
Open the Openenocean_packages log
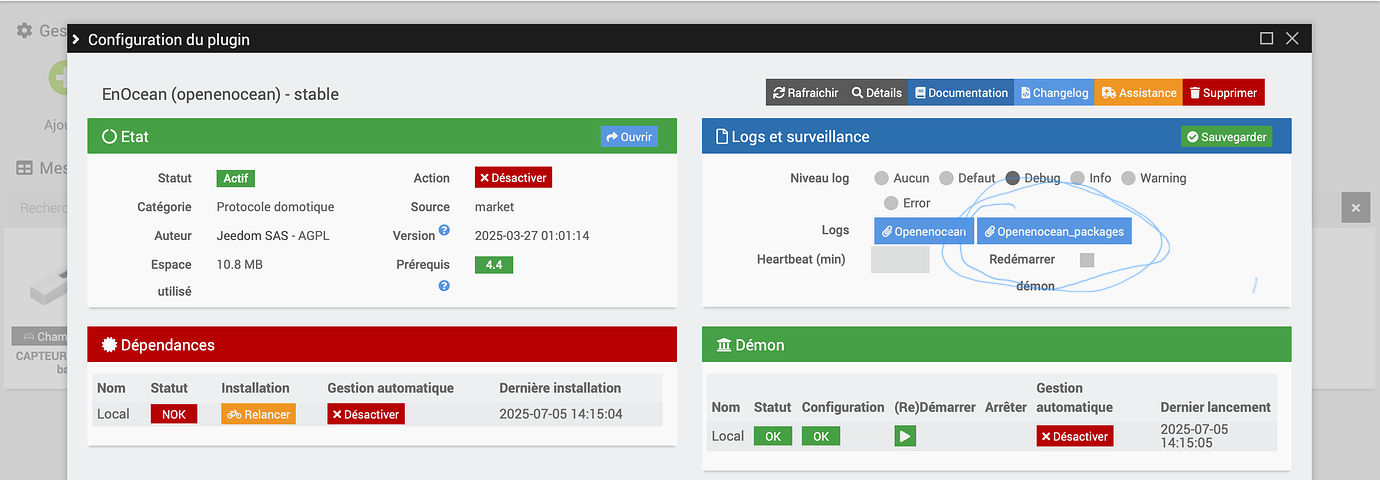point(1054,231)
